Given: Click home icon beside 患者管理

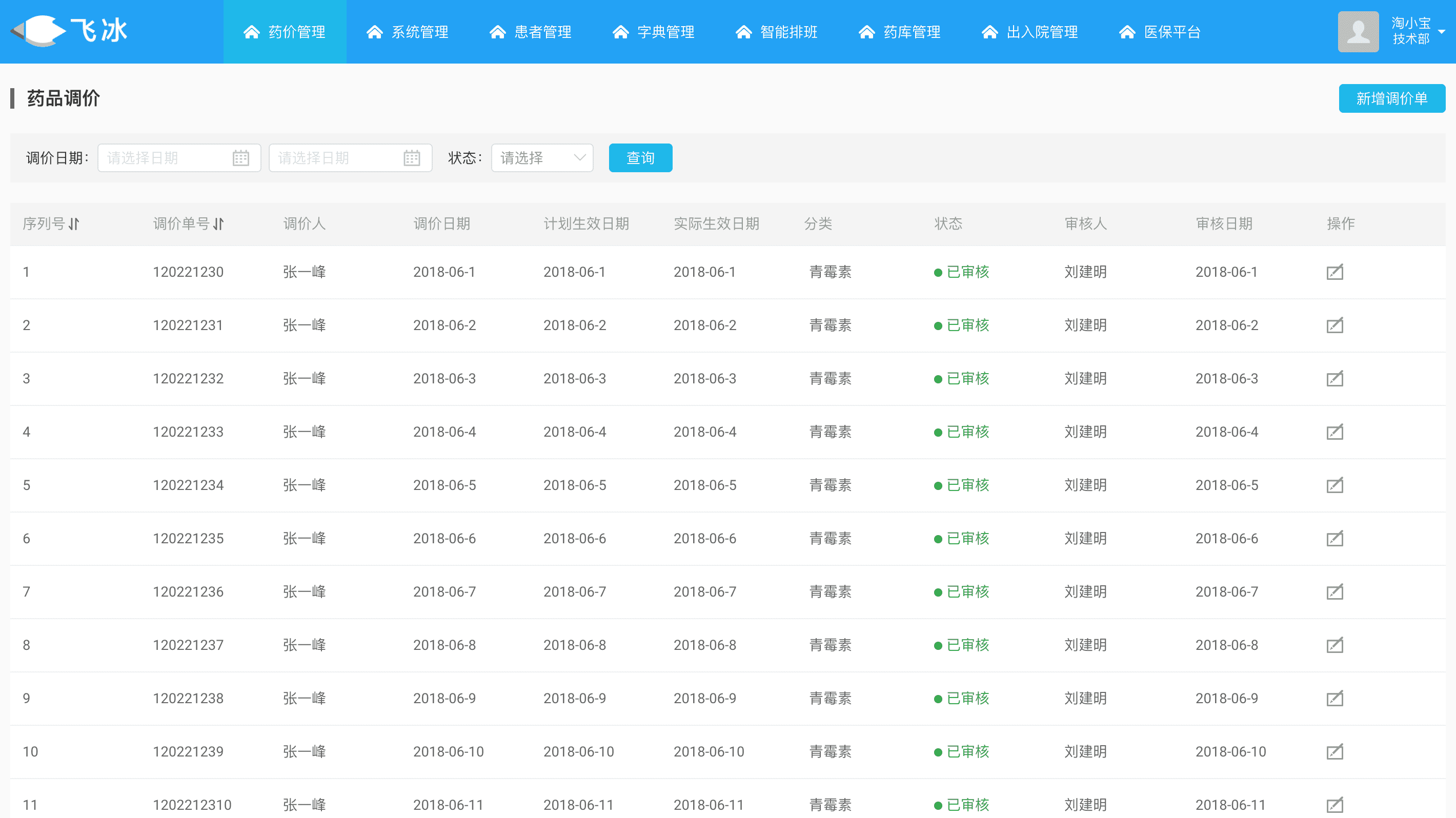Looking at the screenshot, I should [497, 32].
